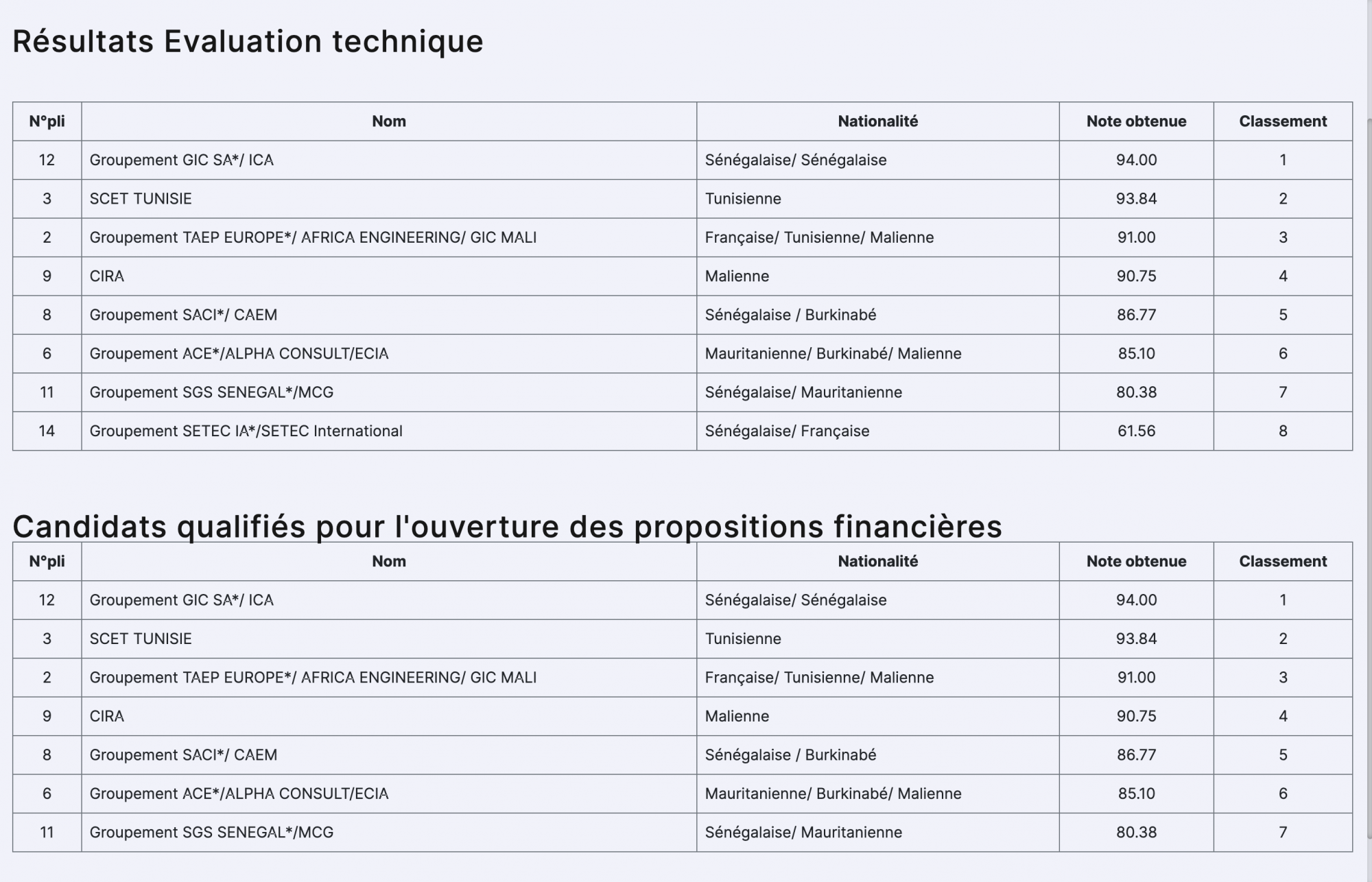Click Groupement SGS SENEGAL*/MCG in second table

[211, 832]
